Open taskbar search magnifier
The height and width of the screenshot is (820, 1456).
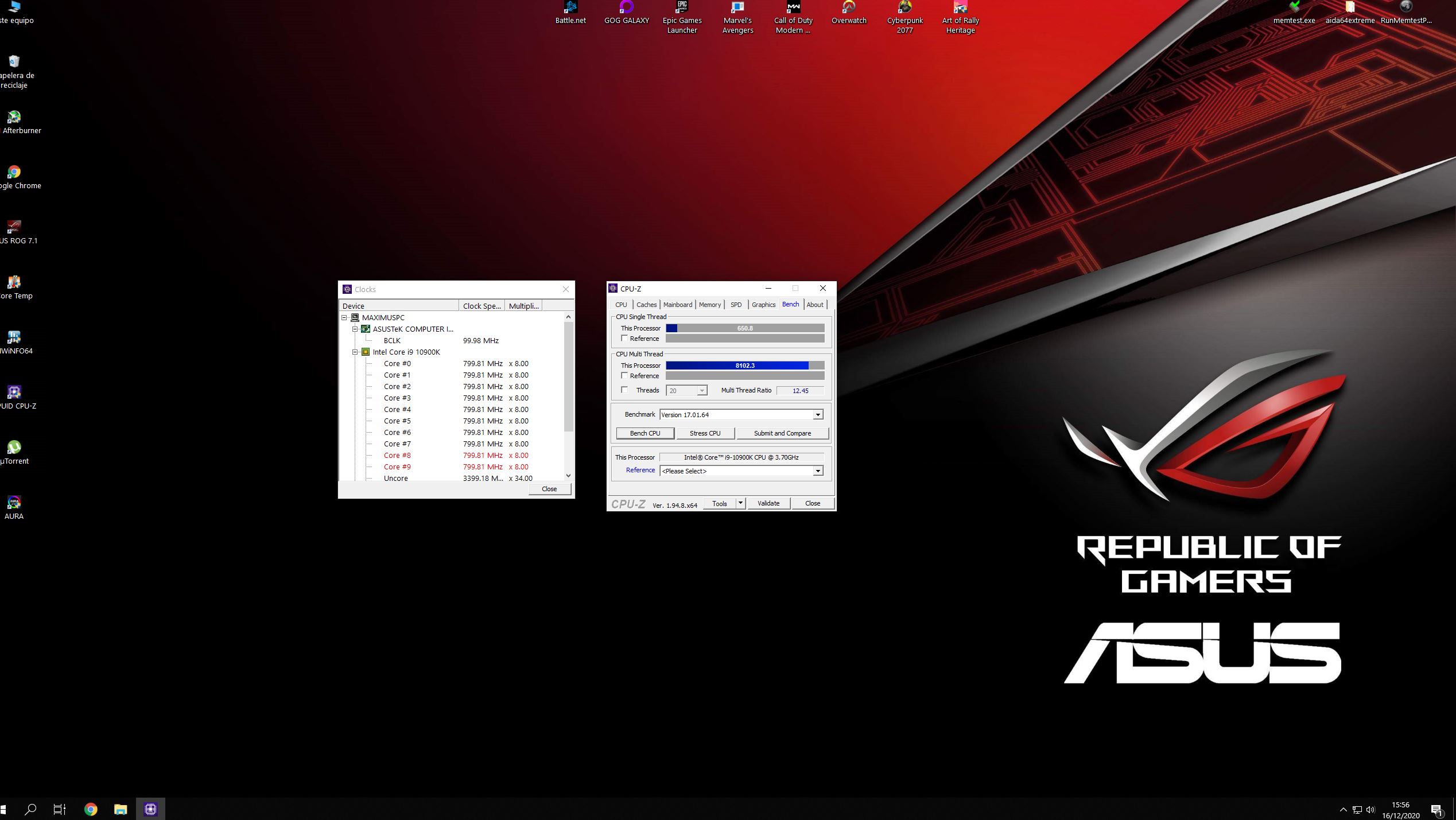coord(30,809)
